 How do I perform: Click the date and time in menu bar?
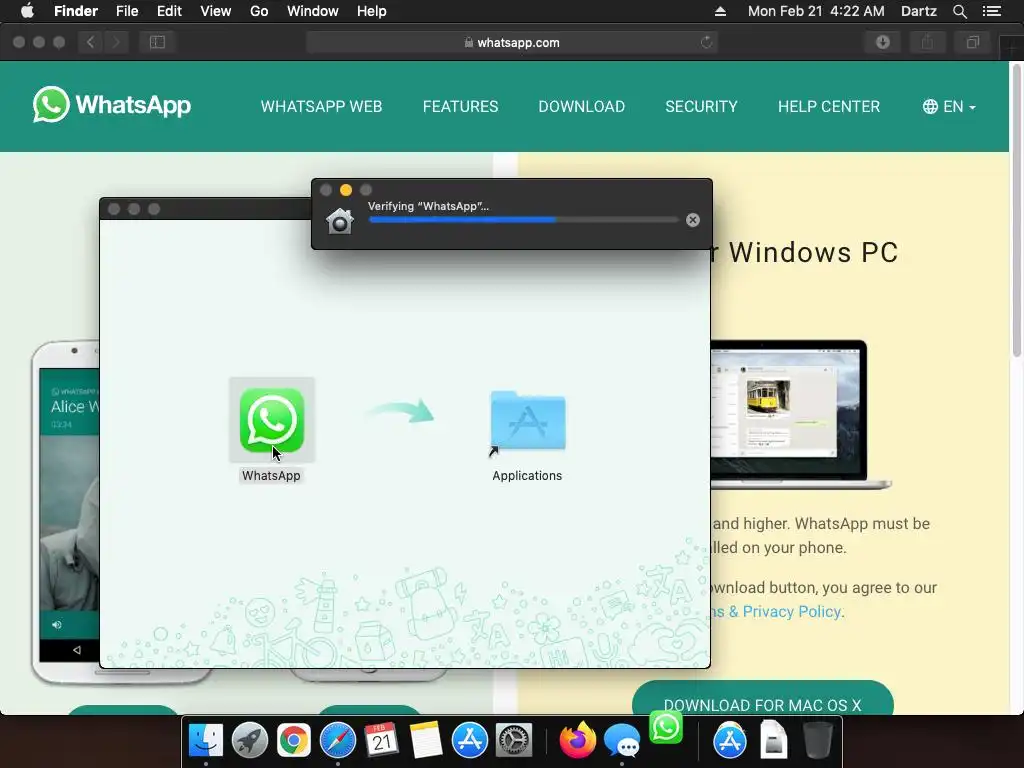tap(816, 11)
